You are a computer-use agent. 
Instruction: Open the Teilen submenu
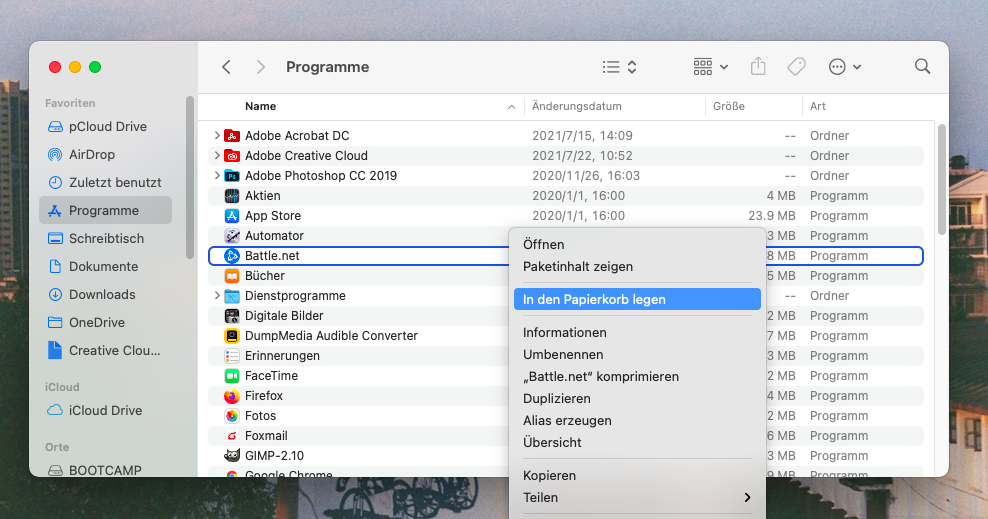[x=637, y=498]
